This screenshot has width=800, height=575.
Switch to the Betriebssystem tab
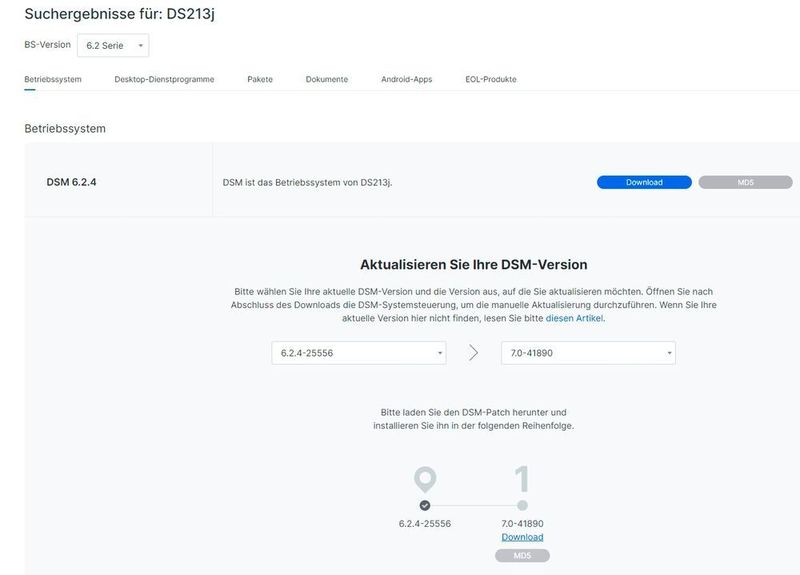coord(53,79)
